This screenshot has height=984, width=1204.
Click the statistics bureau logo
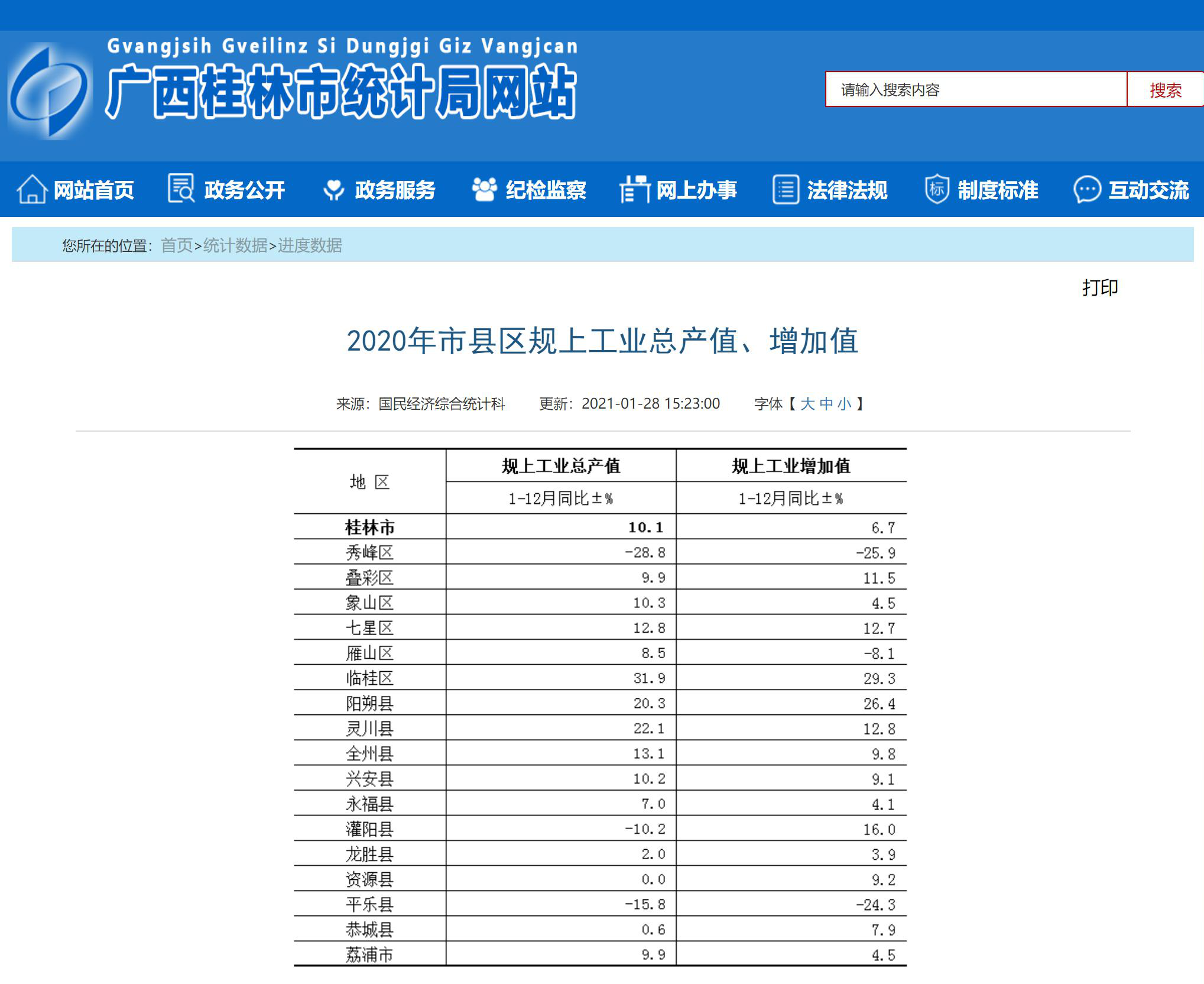pyautogui.click(x=50, y=91)
